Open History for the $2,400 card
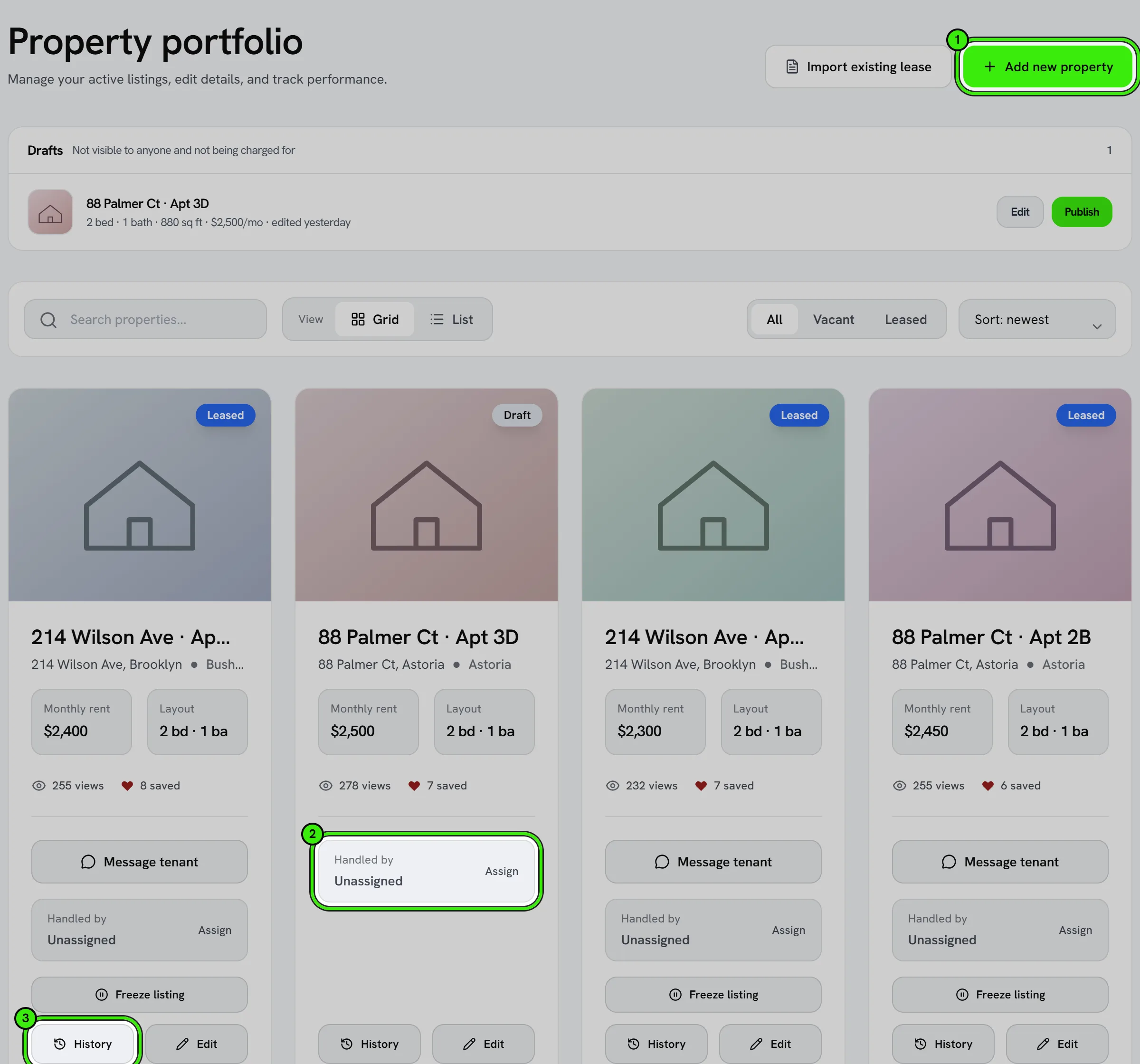The image size is (1140, 1064). point(83,1044)
